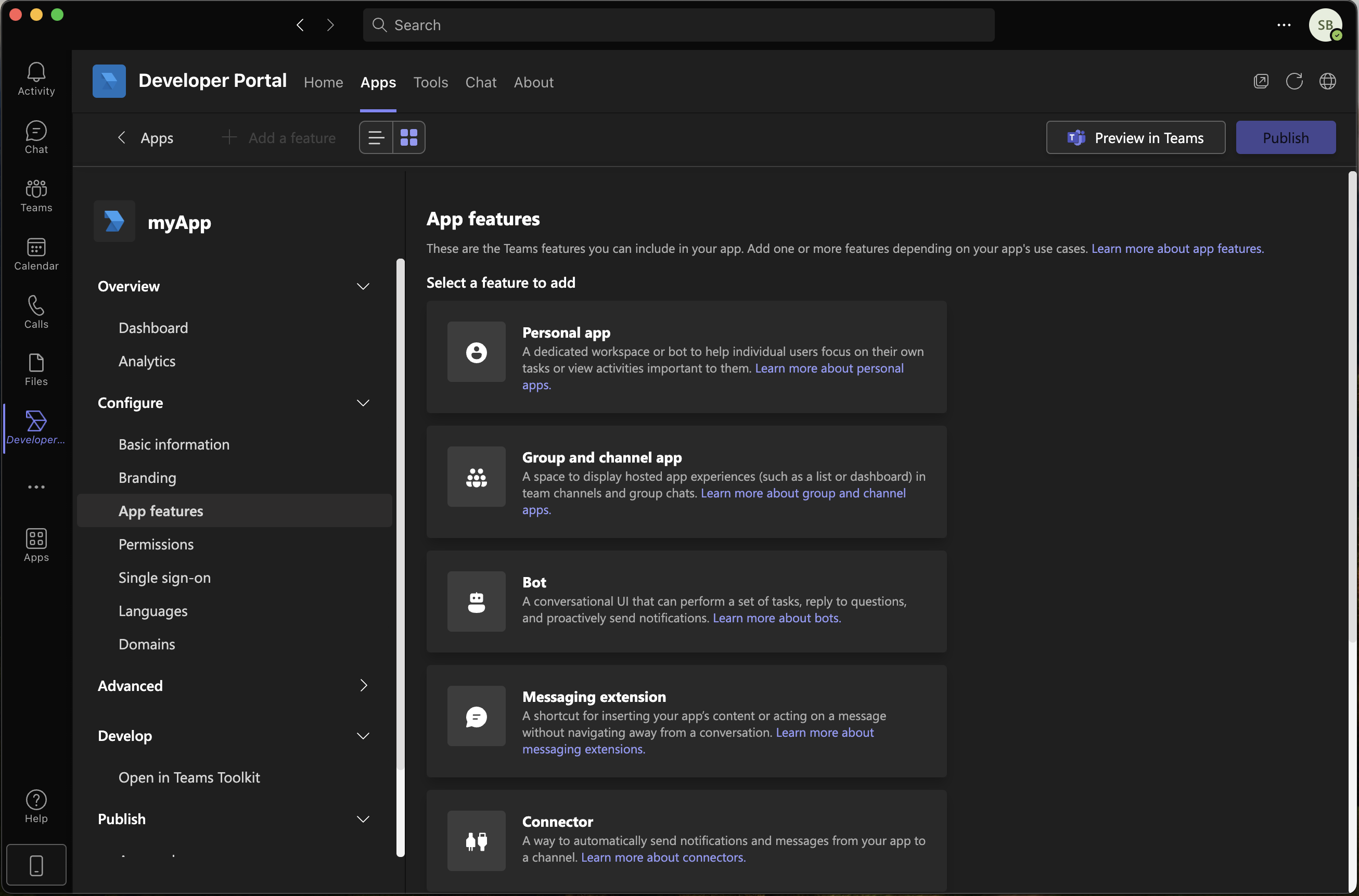Go back to Apps list

coord(146,138)
